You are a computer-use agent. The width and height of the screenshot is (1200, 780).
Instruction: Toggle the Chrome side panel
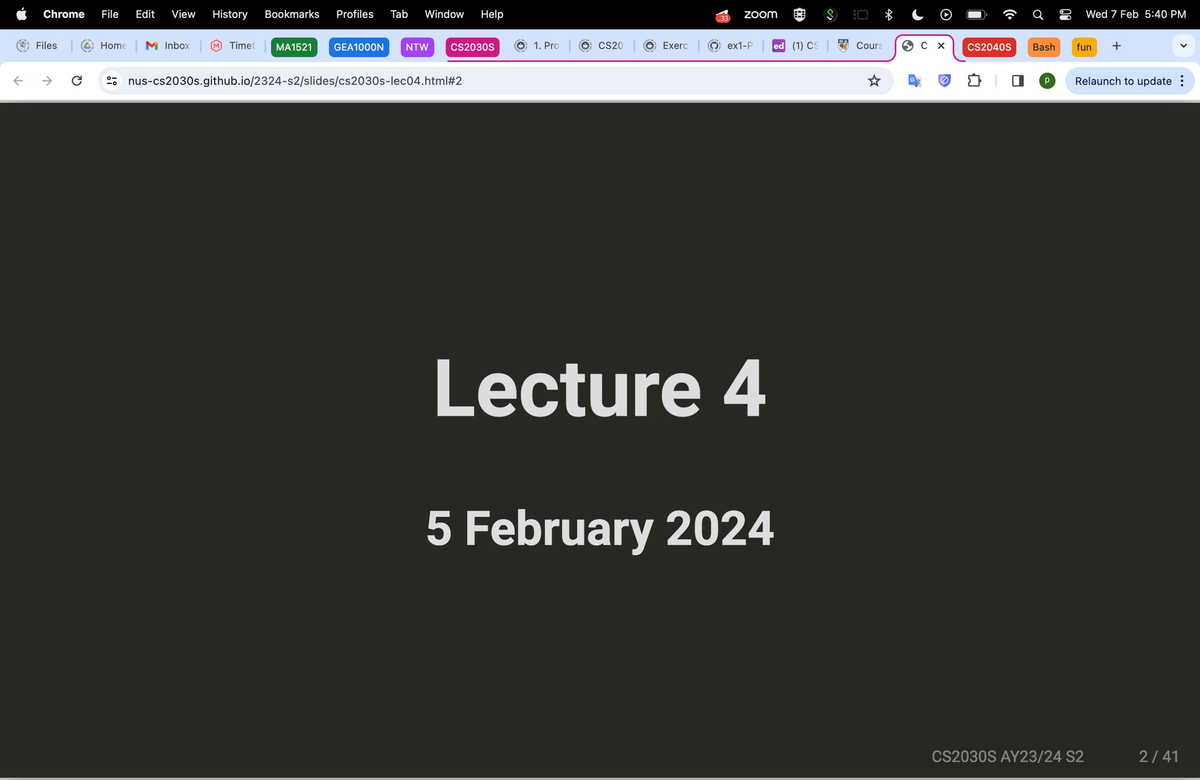[1018, 81]
